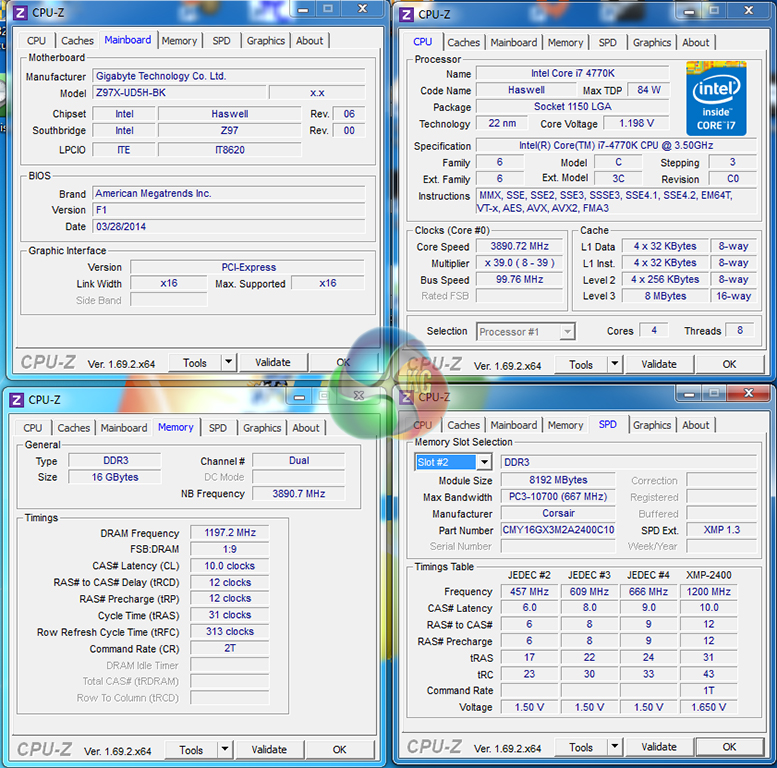
Task: Click the Corsair manufacturer value
Action: tap(558, 513)
